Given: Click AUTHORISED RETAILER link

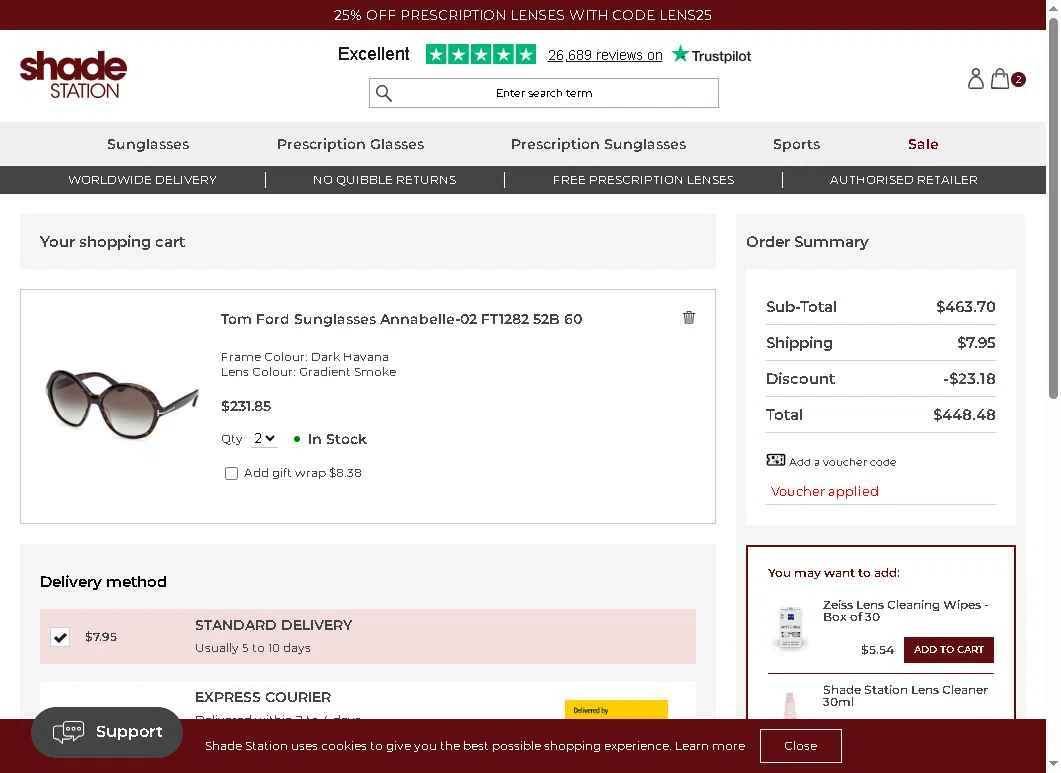Looking at the screenshot, I should pyautogui.click(x=903, y=180).
